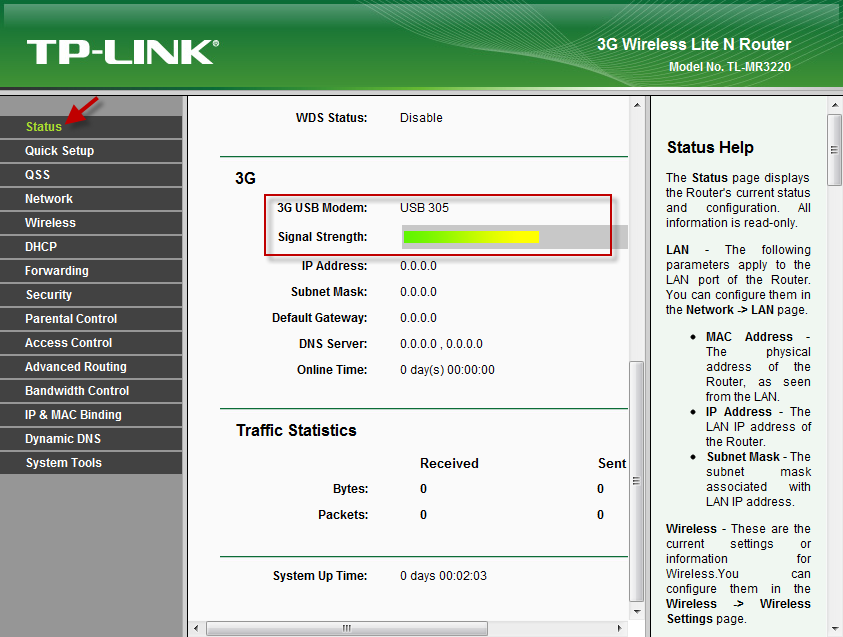Click the 'Status Help' heading
This screenshot has height=637, width=843.
[x=710, y=147]
